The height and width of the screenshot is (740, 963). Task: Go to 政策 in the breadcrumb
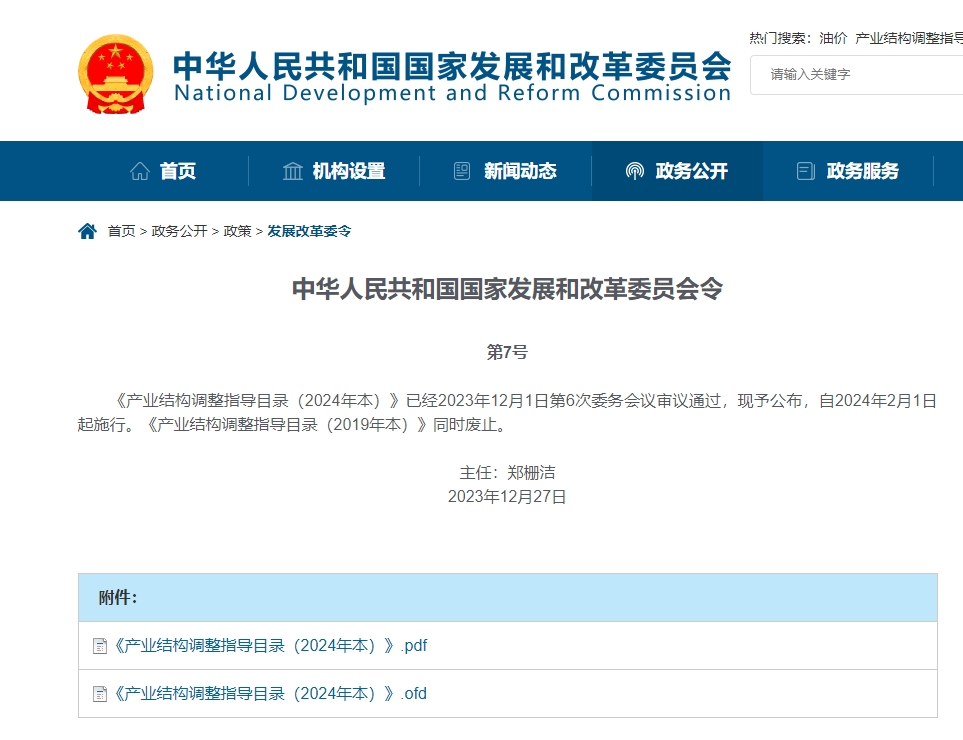[237, 231]
